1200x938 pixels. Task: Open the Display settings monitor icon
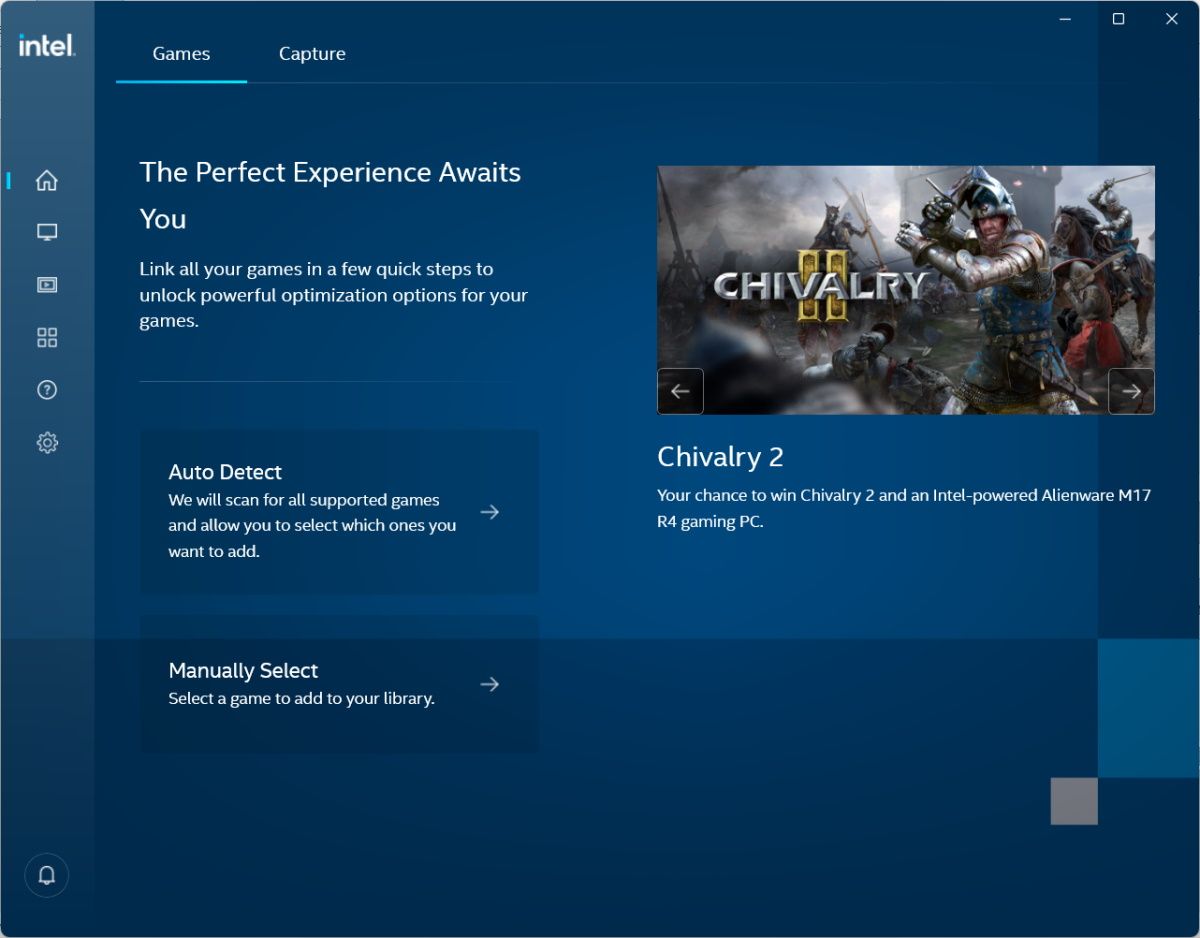pyautogui.click(x=47, y=232)
